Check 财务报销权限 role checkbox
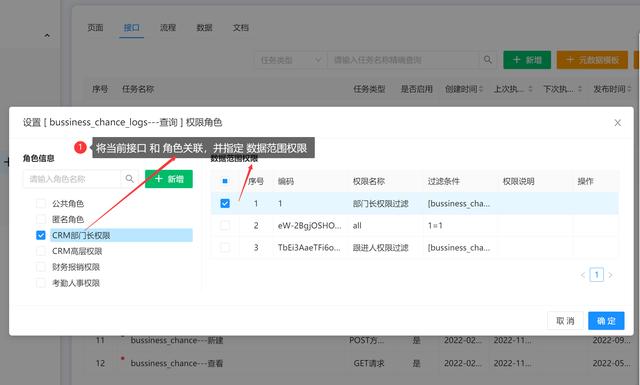 [41, 267]
